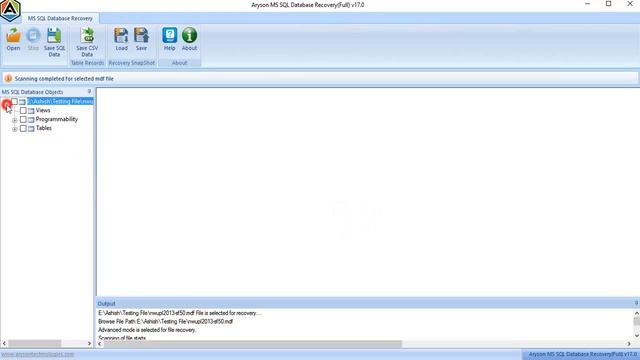Viewport: 640px width, 360px height.
Task: Minimize the Aryson application window
Action: pyautogui.click(x=587, y=4)
